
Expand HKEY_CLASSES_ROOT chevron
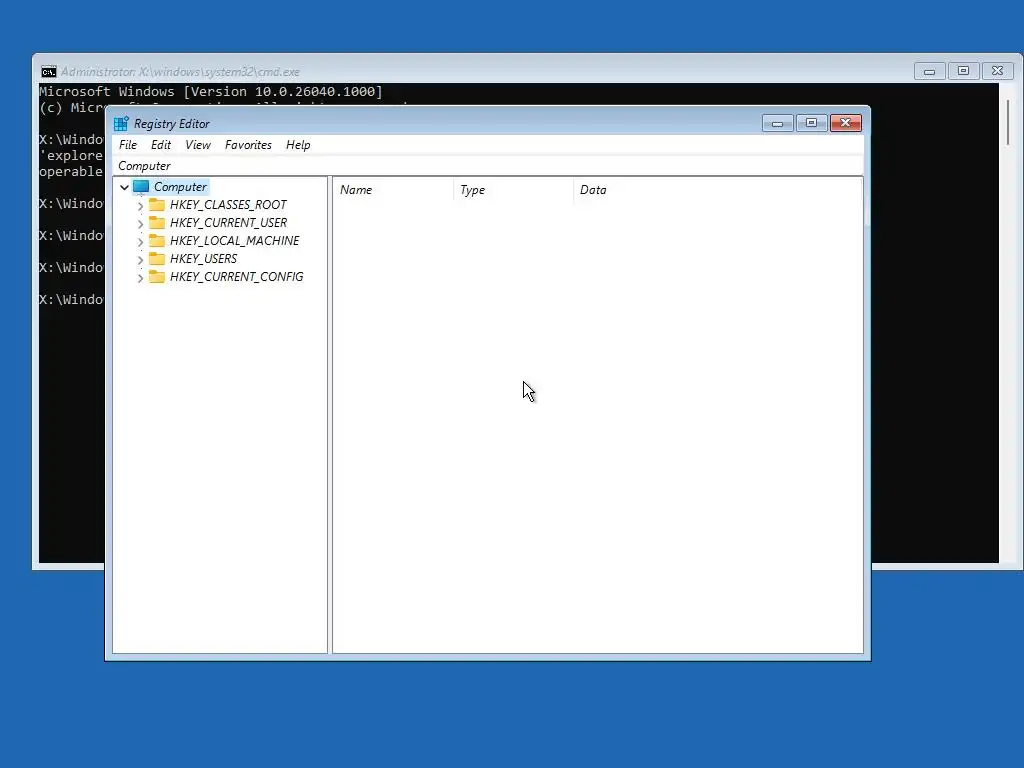point(140,206)
